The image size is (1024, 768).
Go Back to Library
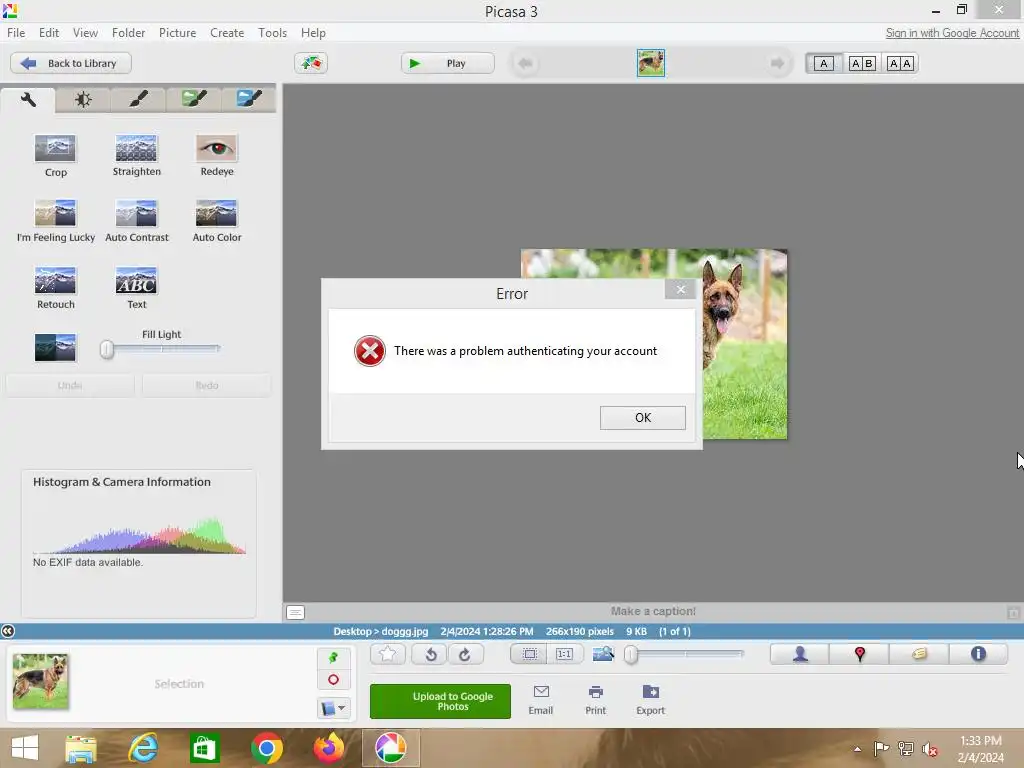point(71,63)
